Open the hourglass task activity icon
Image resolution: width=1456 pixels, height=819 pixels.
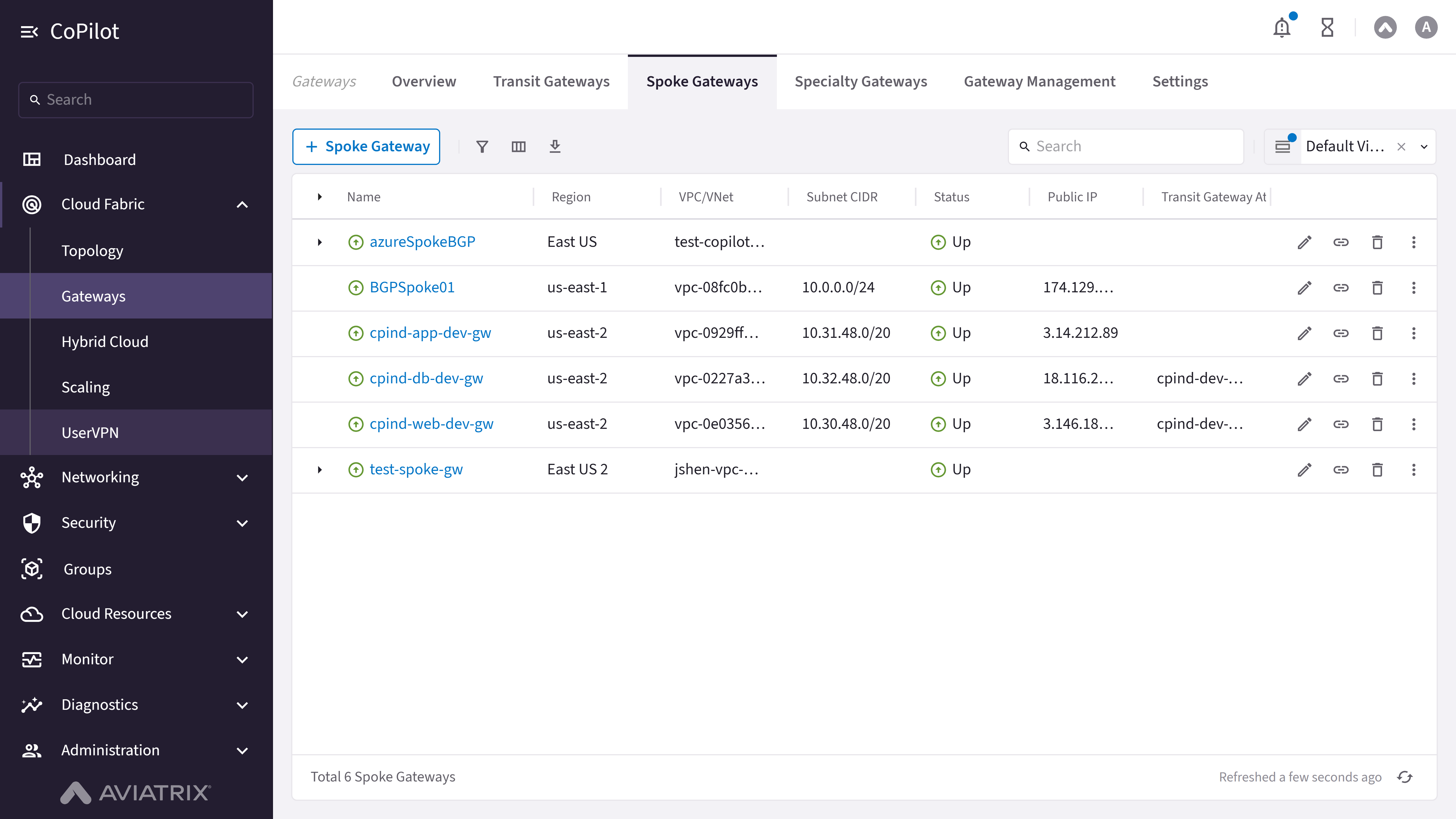coord(1327,27)
